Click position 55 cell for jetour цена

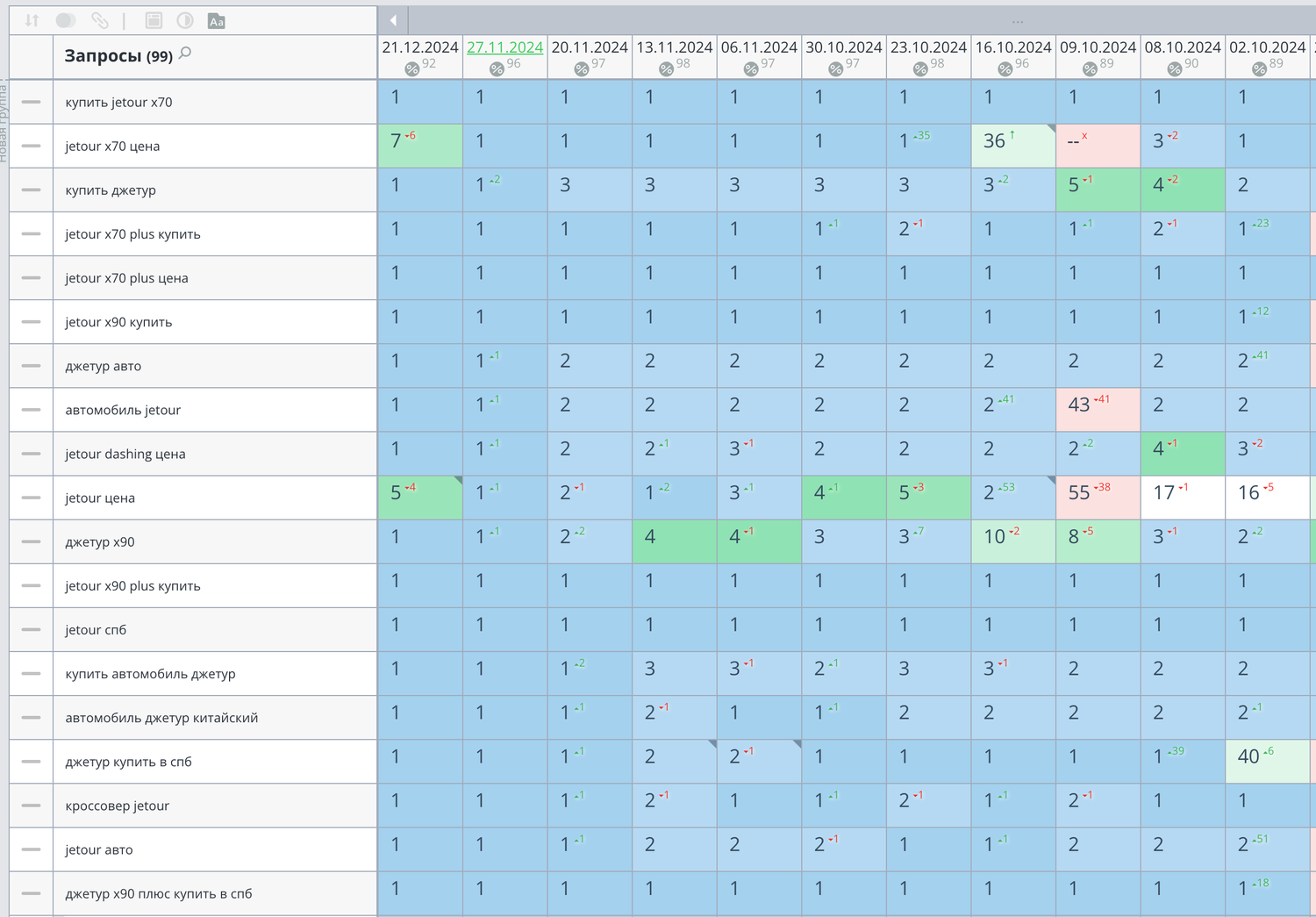point(1098,498)
